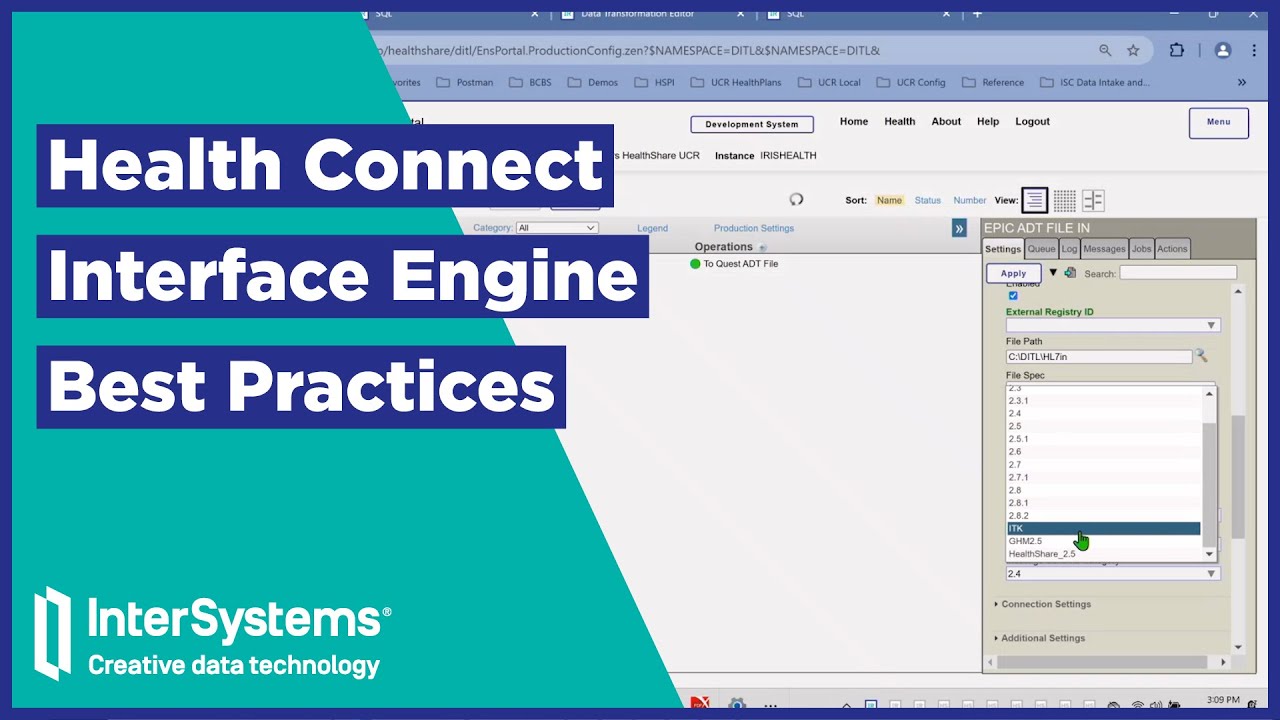Image resolution: width=1280 pixels, height=720 pixels.
Task: Click the dropdown list scrollbar down arrow
Action: pyautogui.click(x=1209, y=554)
